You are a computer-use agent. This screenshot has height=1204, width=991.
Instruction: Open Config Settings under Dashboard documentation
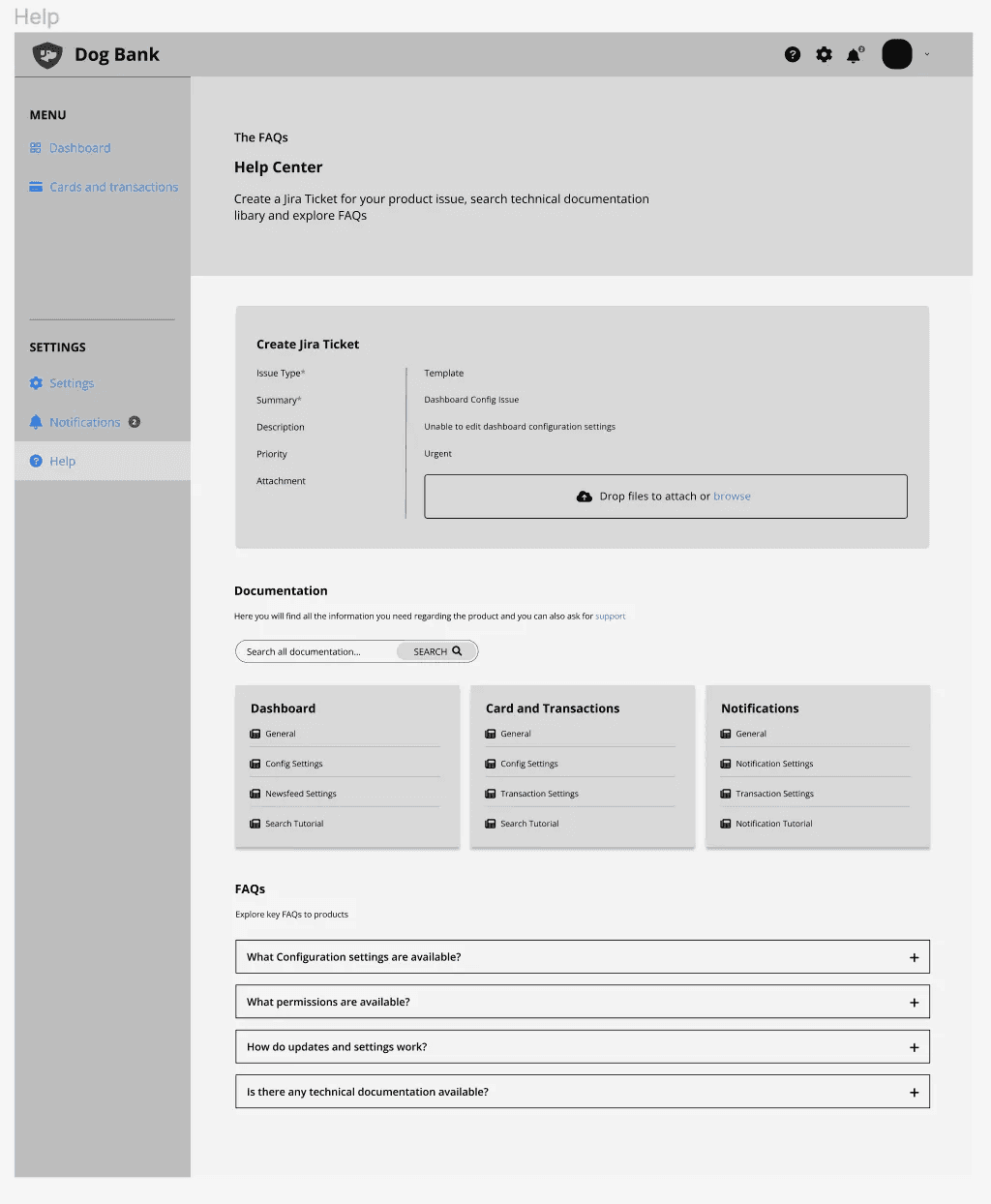click(293, 764)
